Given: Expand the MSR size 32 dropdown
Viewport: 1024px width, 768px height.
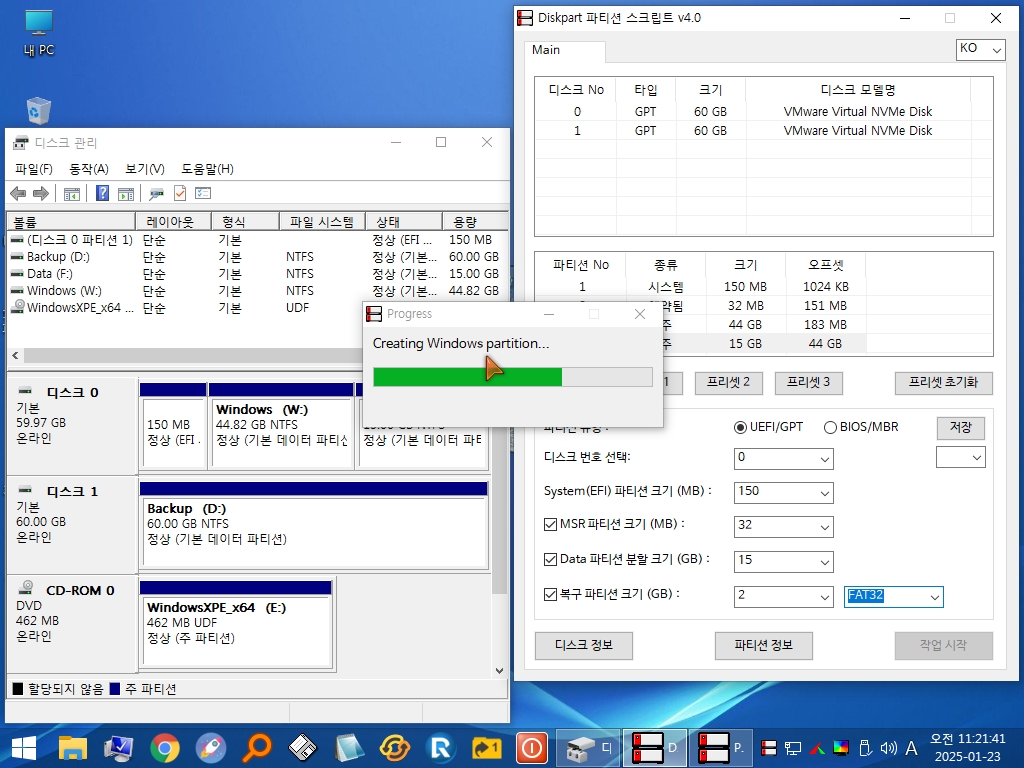Looking at the screenshot, I should coord(783,526).
